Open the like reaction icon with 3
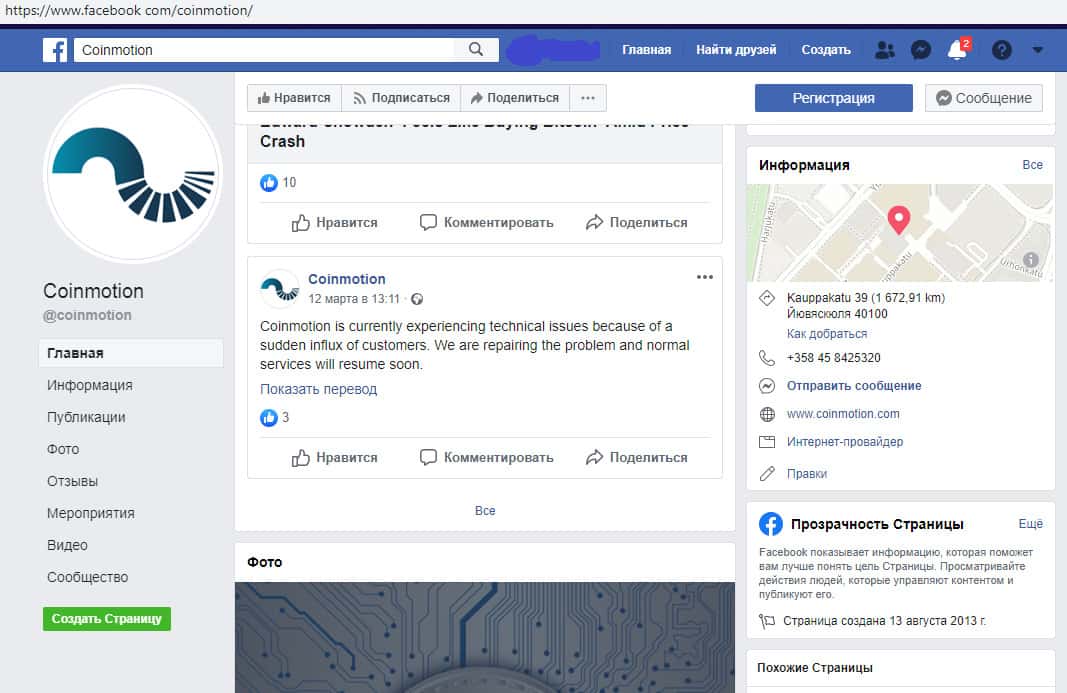 point(269,417)
